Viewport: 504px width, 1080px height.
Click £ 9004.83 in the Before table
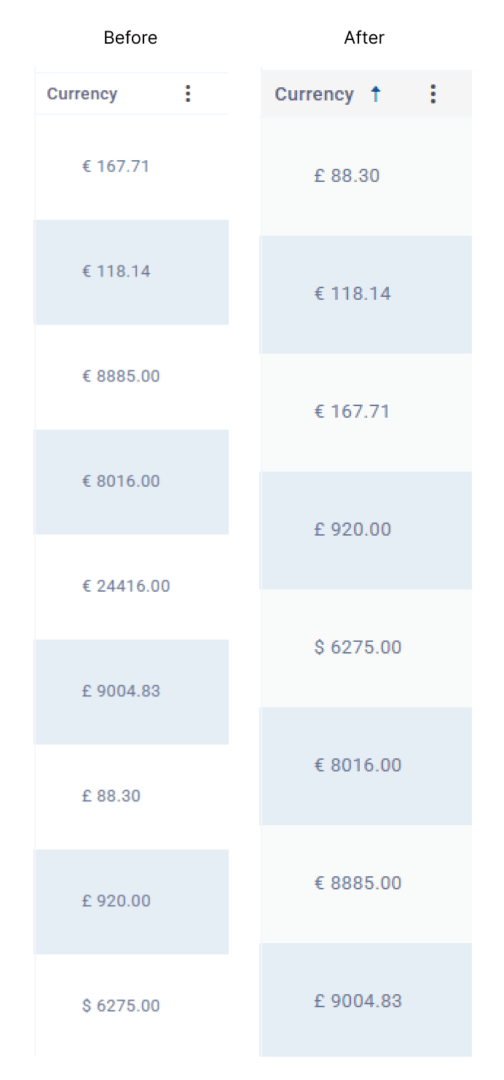tap(120, 691)
